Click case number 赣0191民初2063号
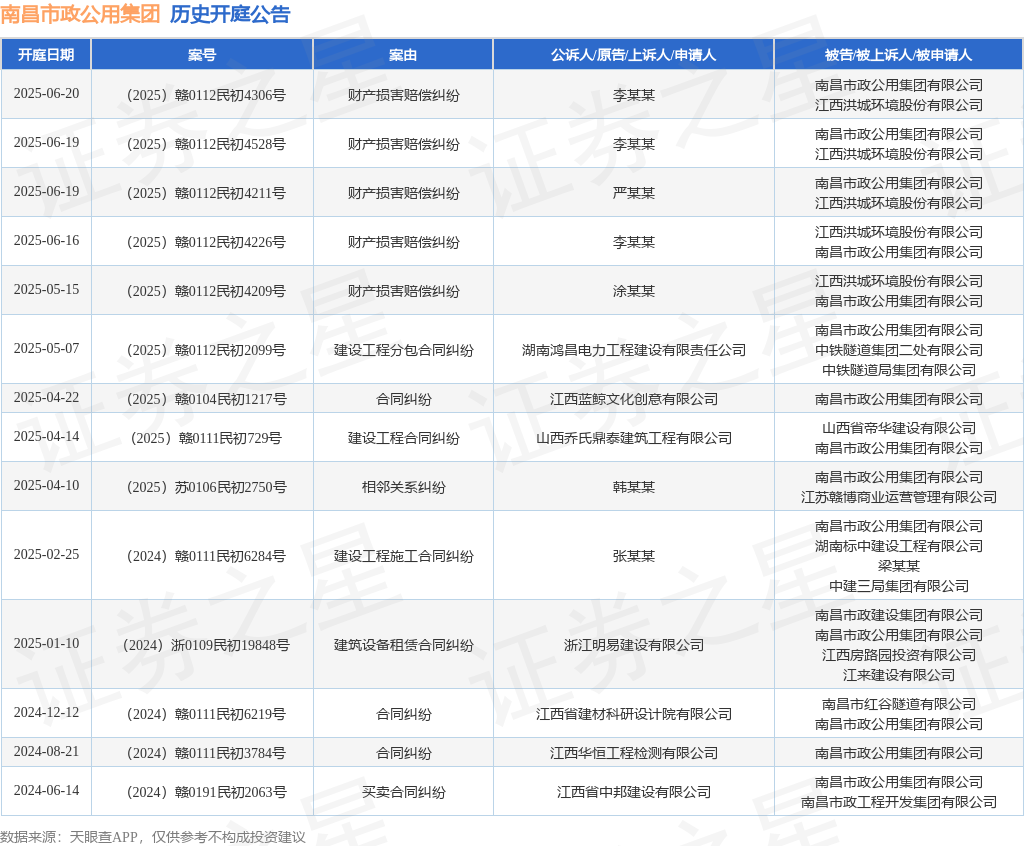The width and height of the screenshot is (1024, 846). coord(206,792)
